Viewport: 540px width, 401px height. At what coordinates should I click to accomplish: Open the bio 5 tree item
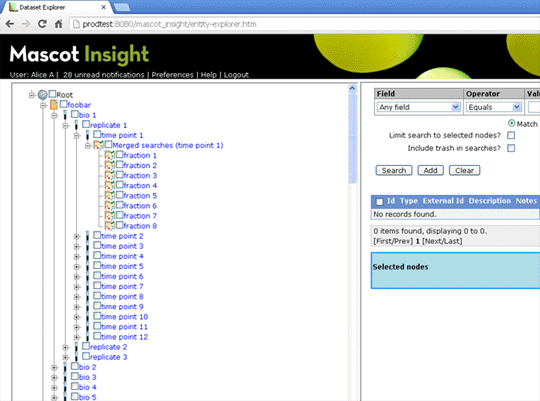[x=87, y=397]
